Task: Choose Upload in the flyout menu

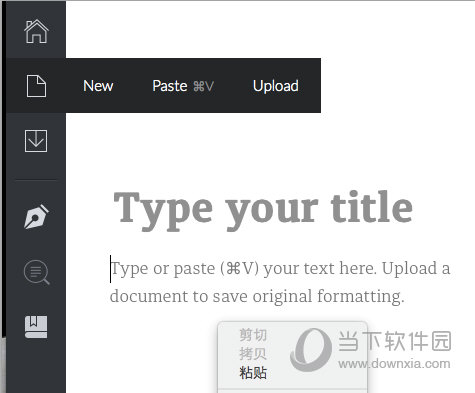Action: click(x=276, y=86)
